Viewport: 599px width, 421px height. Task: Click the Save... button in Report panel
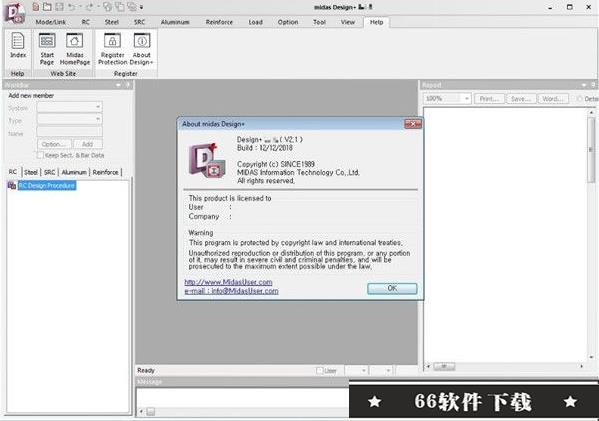coord(521,99)
